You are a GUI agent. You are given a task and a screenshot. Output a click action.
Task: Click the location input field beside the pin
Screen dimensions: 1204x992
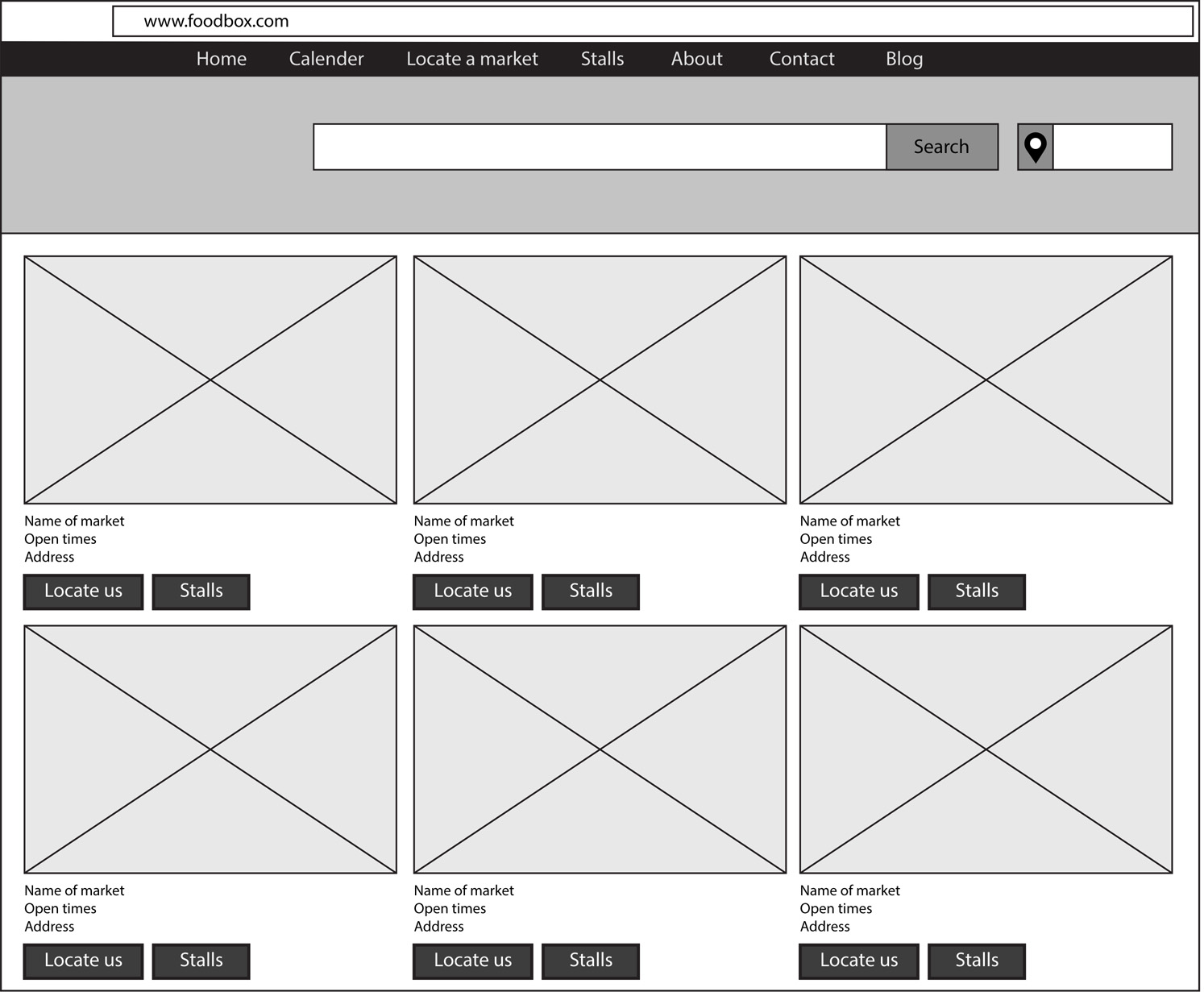click(x=1113, y=147)
